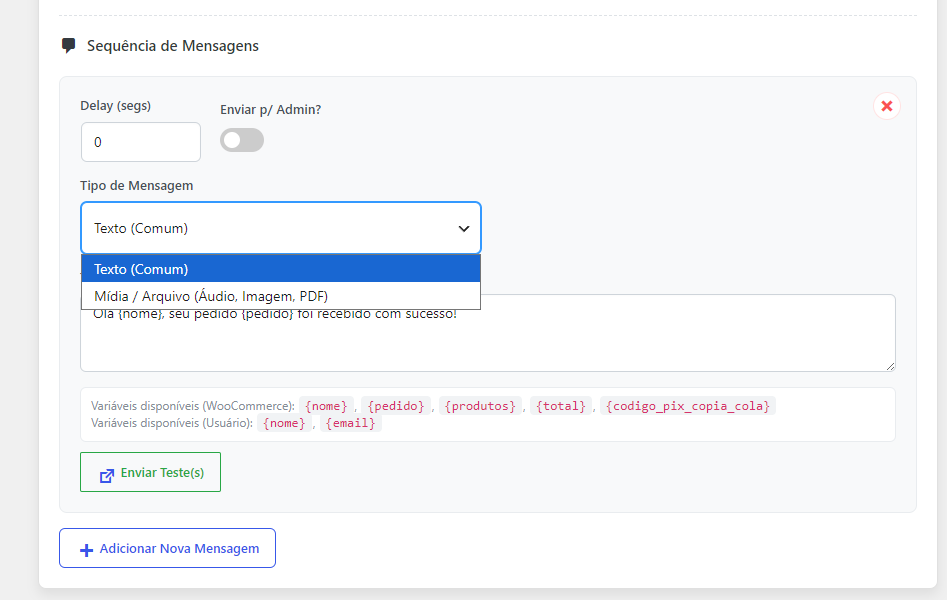
Task: Click the Usuário {nome} variable tag
Action: [284, 423]
